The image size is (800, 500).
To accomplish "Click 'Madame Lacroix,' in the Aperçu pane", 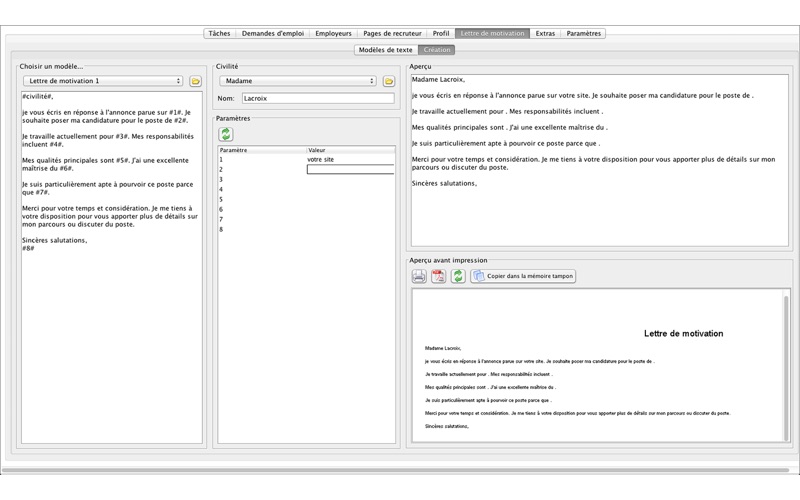I will [x=438, y=80].
